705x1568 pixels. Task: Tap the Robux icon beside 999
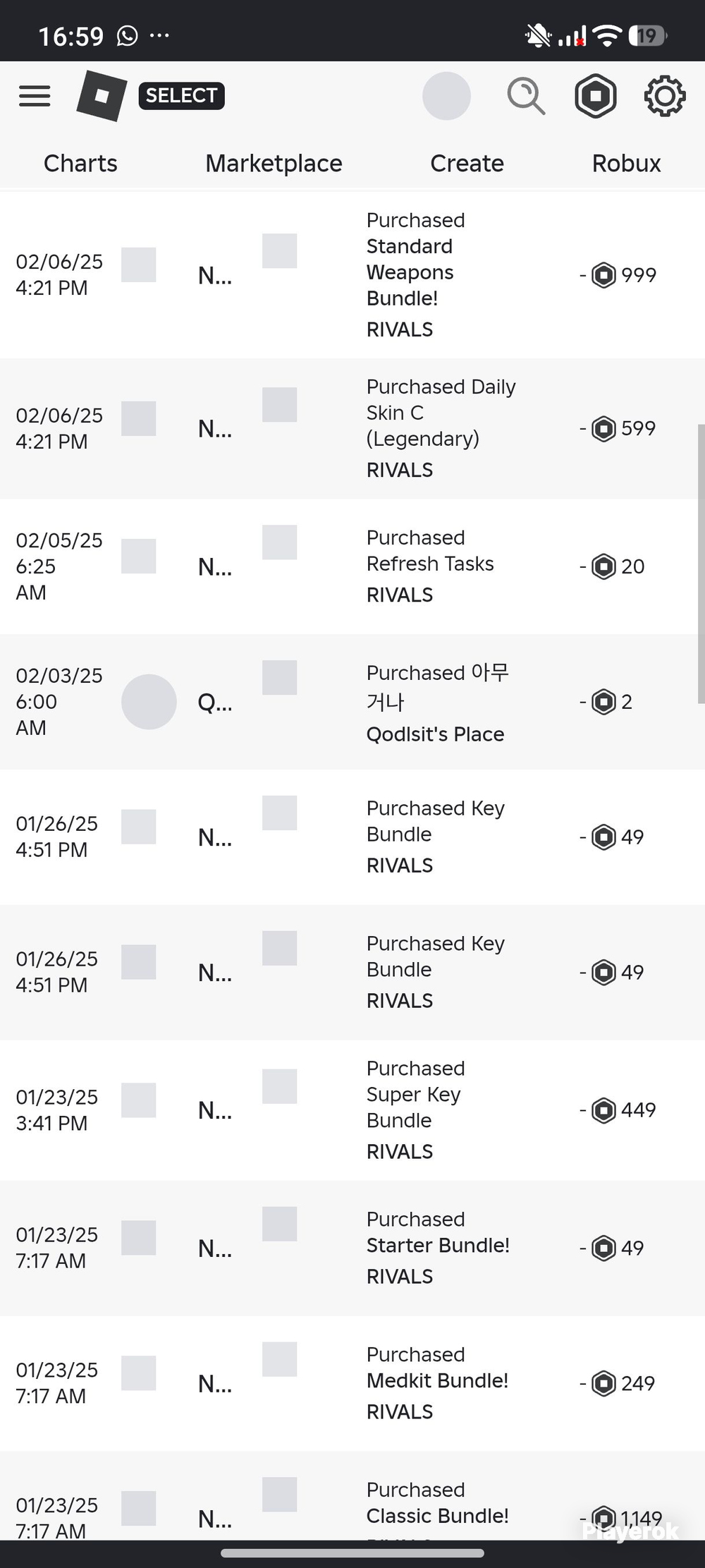coord(603,275)
